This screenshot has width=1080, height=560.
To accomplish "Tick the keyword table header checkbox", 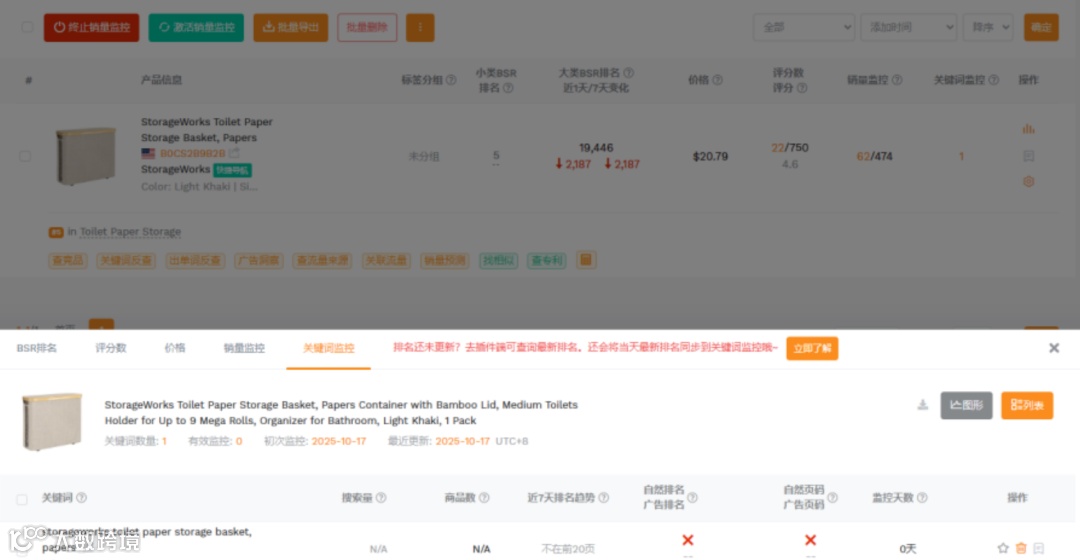I will [22, 499].
